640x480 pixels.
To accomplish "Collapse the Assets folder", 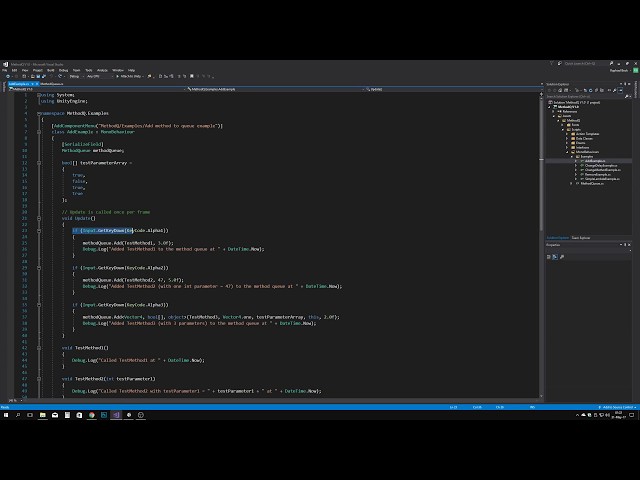I will pyautogui.click(x=554, y=116).
